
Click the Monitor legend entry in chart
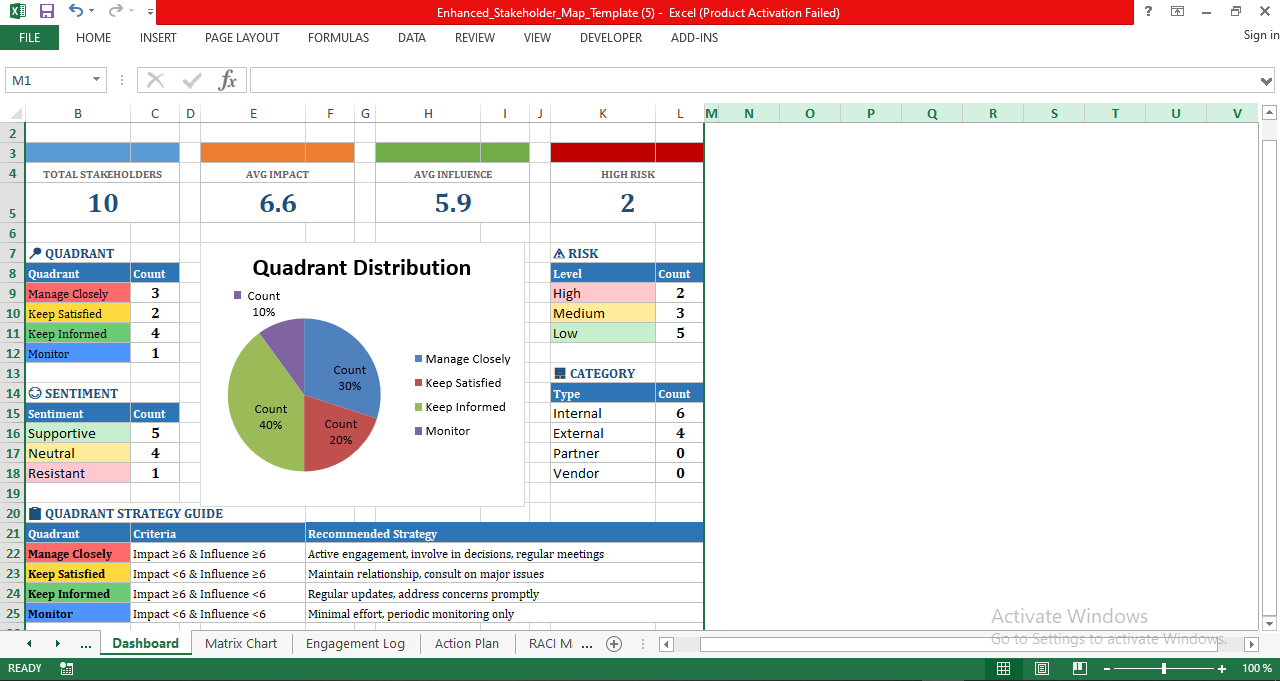(x=441, y=431)
